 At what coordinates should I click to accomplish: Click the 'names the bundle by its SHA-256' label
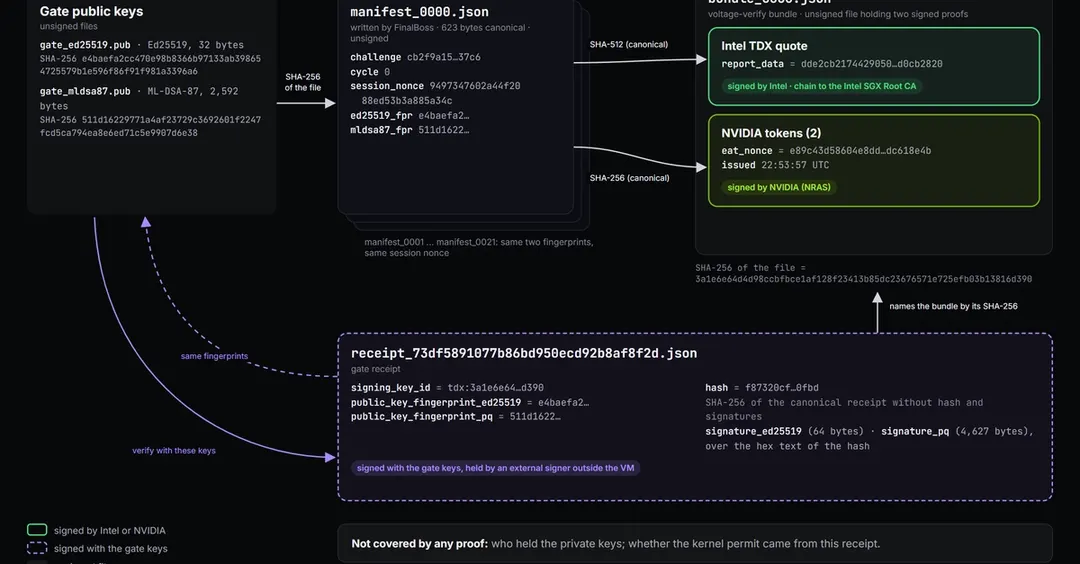point(953,306)
